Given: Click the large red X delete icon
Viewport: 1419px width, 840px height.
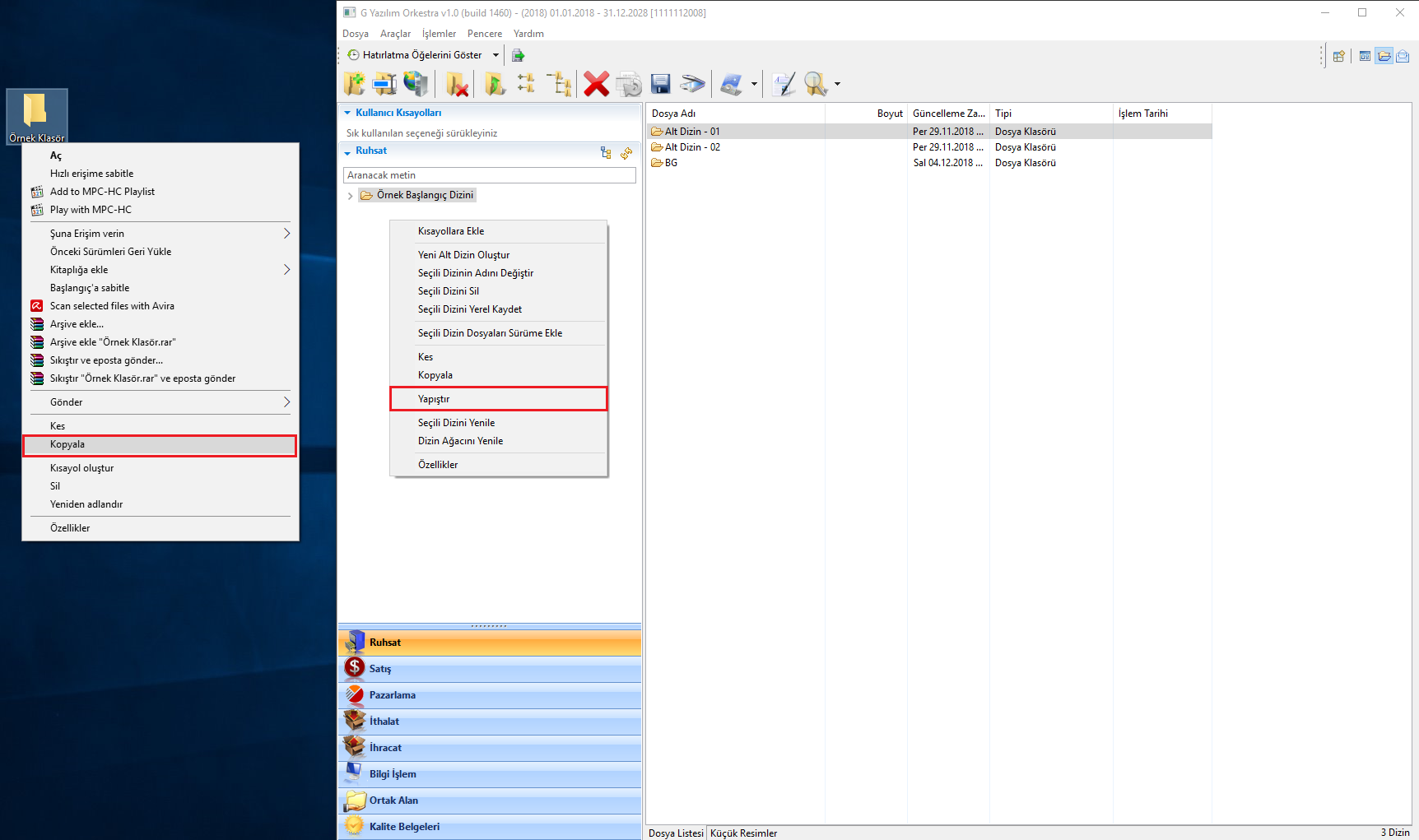Looking at the screenshot, I should pyautogui.click(x=596, y=84).
